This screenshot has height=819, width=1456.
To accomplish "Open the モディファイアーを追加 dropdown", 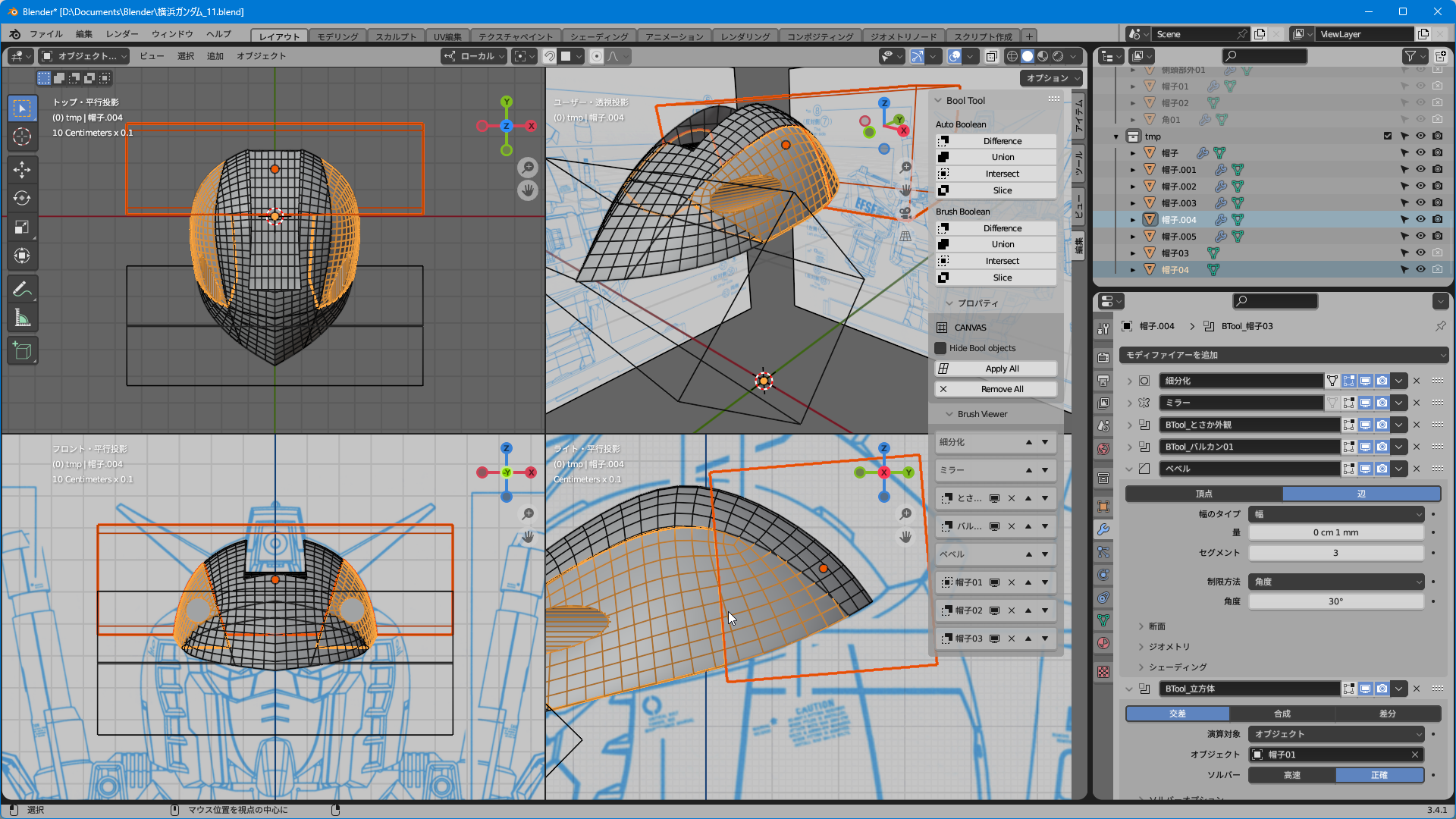I will pyautogui.click(x=1284, y=355).
